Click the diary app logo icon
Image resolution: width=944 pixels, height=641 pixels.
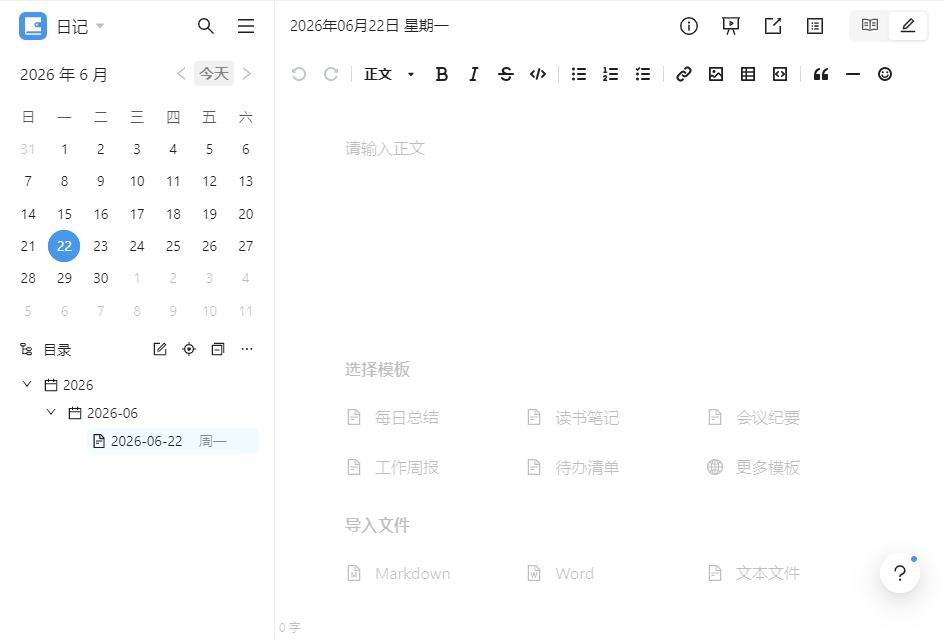click(33, 26)
